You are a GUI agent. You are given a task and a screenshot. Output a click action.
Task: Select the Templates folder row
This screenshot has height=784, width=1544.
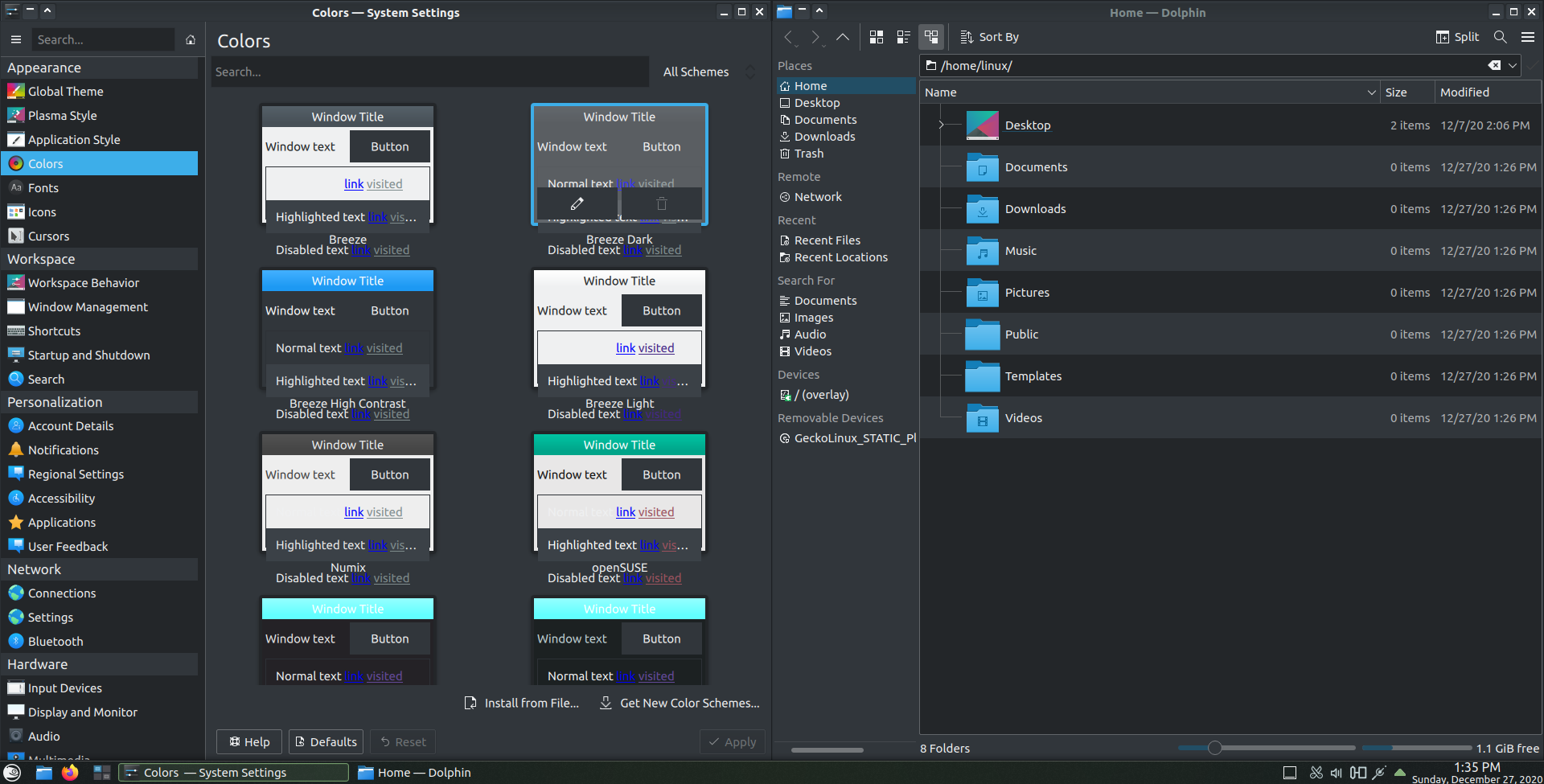click(x=1230, y=376)
